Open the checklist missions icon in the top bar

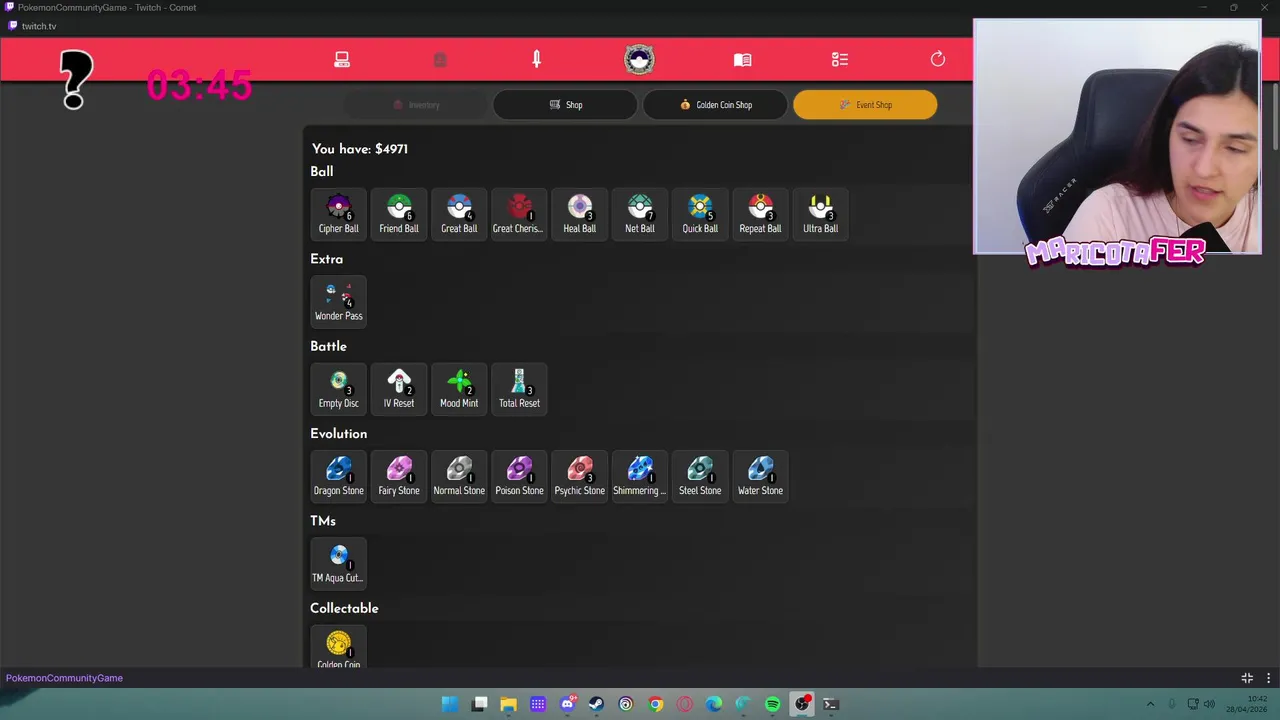tap(840, 60)
